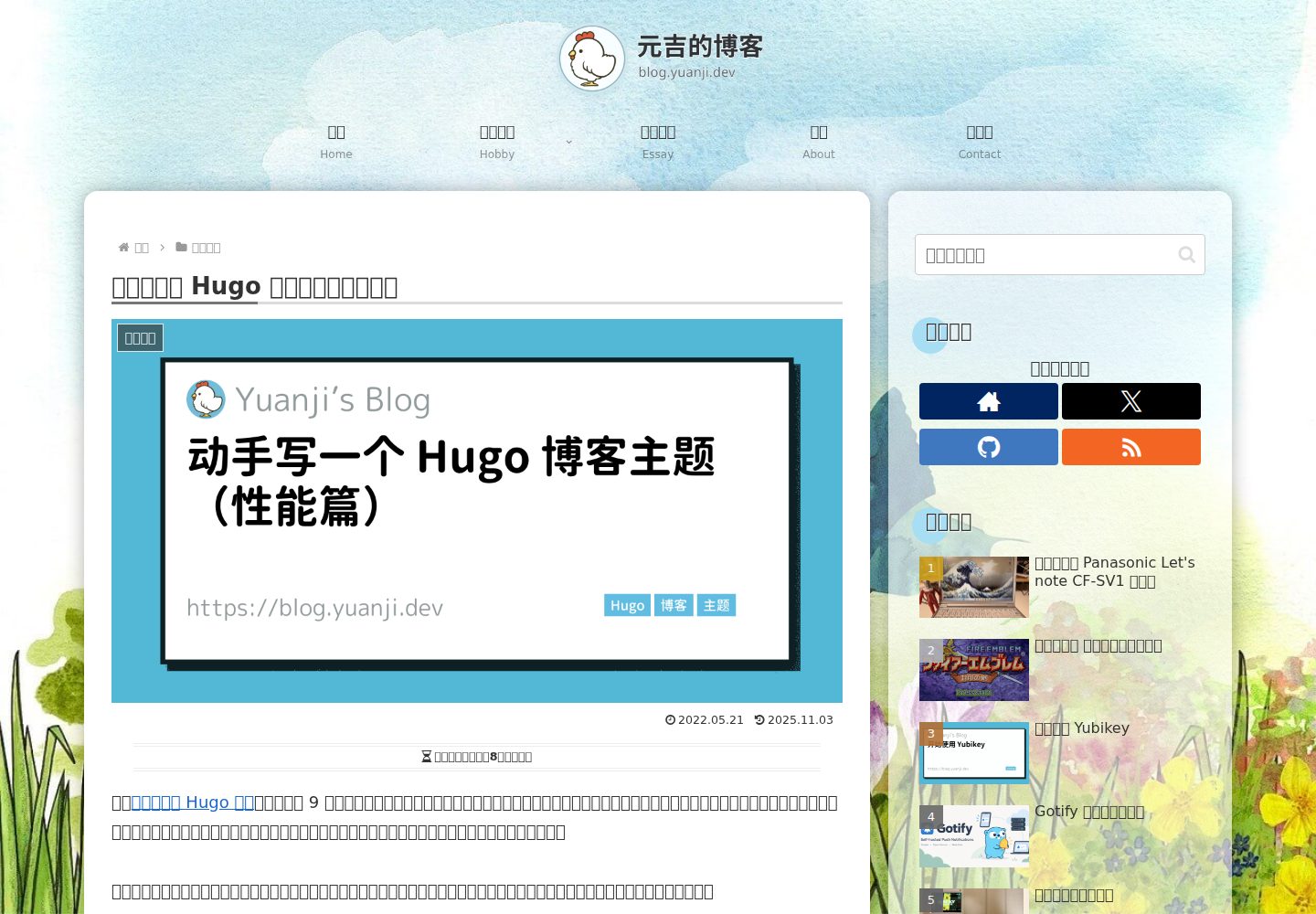Screen dimensions: 1316x914
Task: Click the updated date 2025.11.03
Action: (794, 720)
